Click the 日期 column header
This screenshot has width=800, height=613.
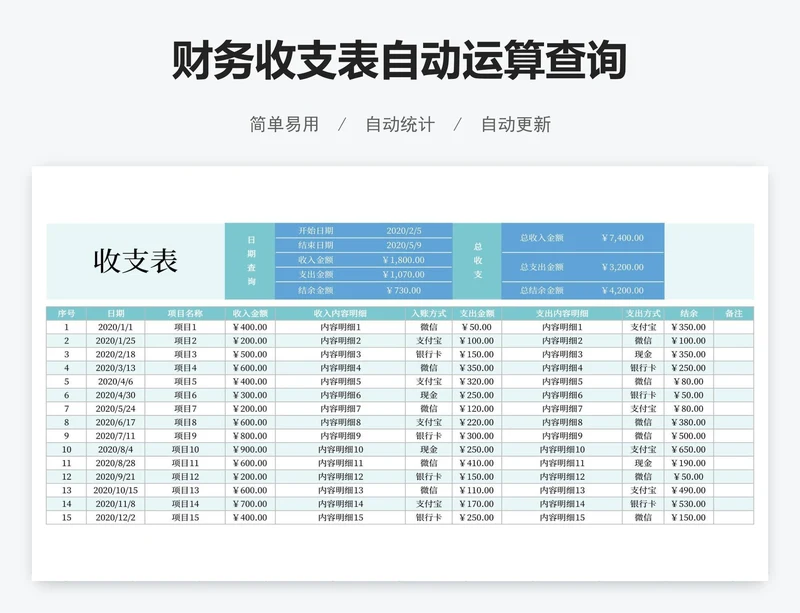click(x=116, y=313)
